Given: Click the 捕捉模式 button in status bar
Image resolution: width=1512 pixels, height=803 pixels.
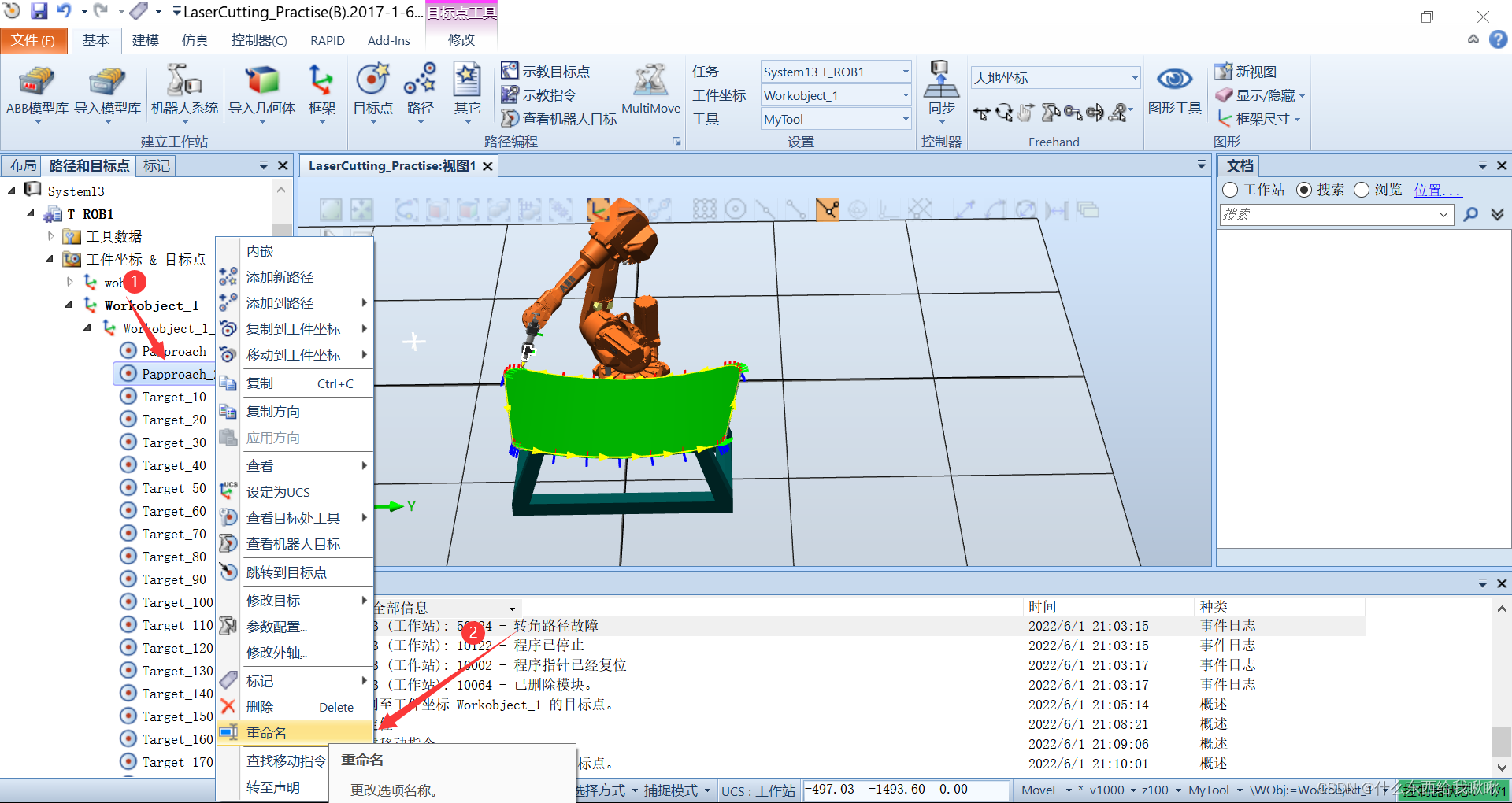Looking at the screenshot, I should click(676, 790).
